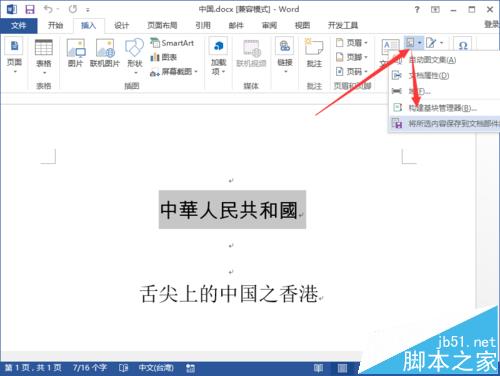The height and width of the screenshot is (376, 500).
Task: Click the Save icon in quick access toolbar
Action: point(30,9)
